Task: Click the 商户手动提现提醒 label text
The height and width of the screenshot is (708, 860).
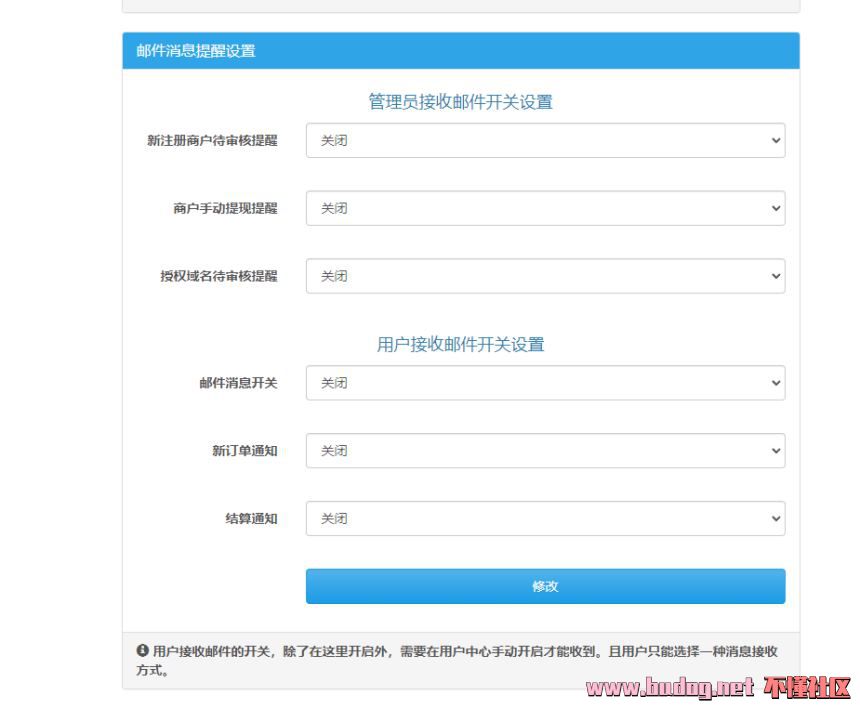Action: point(225,209)
